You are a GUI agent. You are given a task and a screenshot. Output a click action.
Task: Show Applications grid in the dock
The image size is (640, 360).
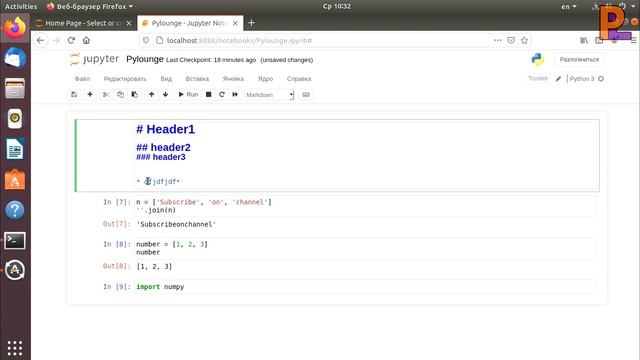click(x=15, y=348)
